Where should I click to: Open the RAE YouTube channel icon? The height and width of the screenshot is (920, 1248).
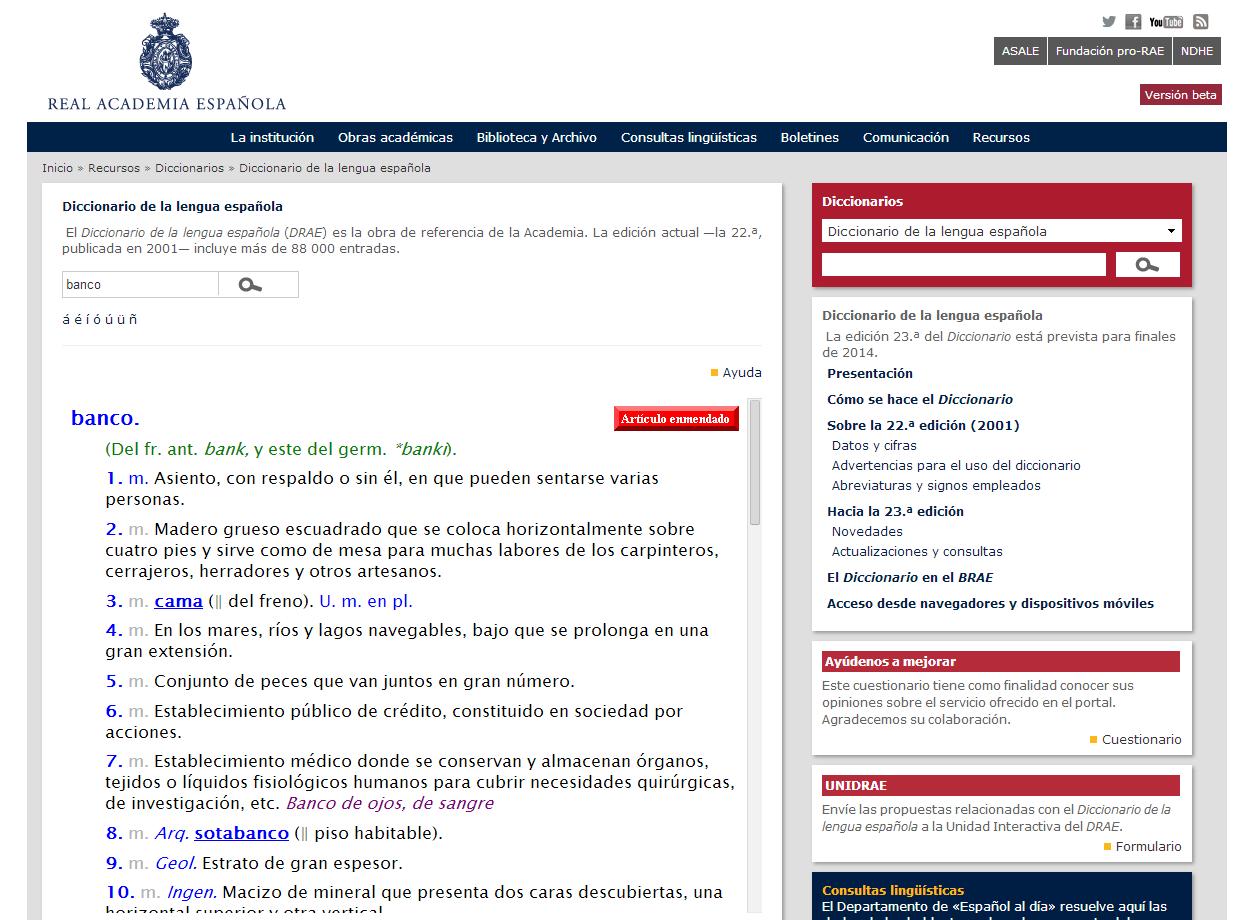point(1165,22)
